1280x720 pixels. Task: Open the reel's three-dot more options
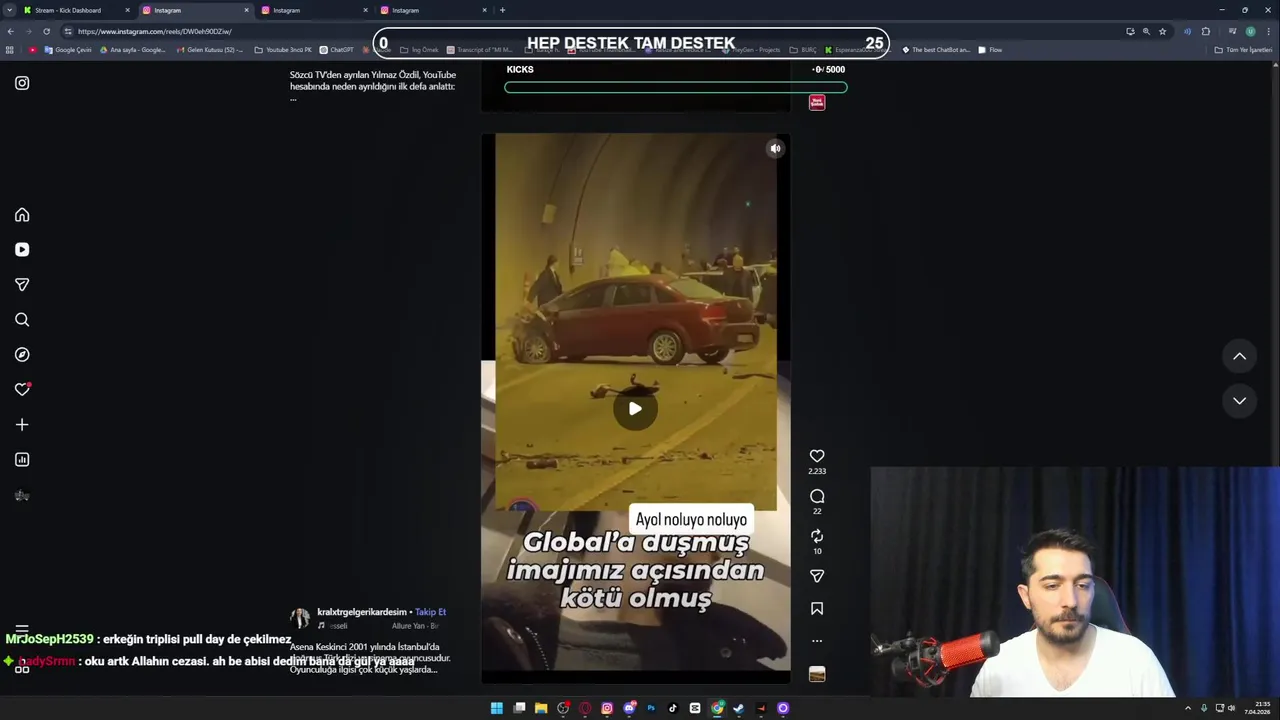[x=817, y=641]
